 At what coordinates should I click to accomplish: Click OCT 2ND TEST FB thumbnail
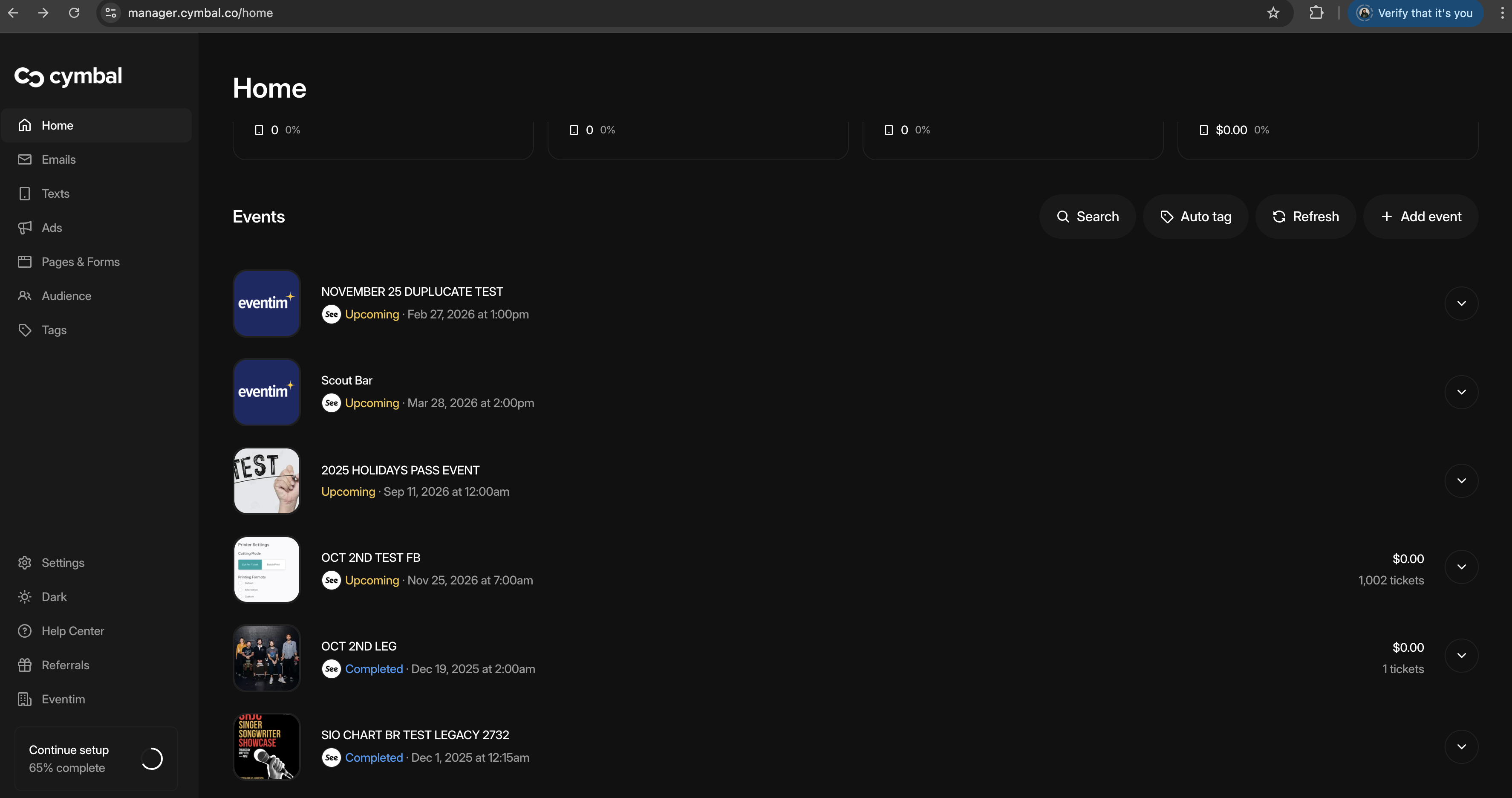[x=267, y=569]
